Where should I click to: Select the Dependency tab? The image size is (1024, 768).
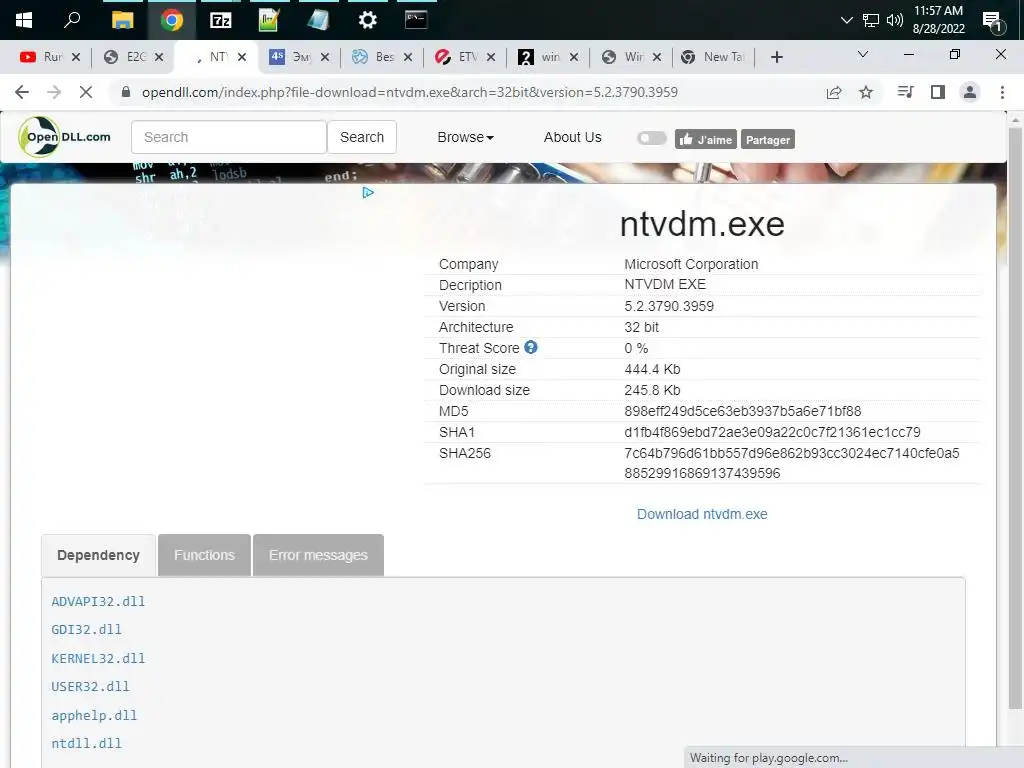pos(99,555)
